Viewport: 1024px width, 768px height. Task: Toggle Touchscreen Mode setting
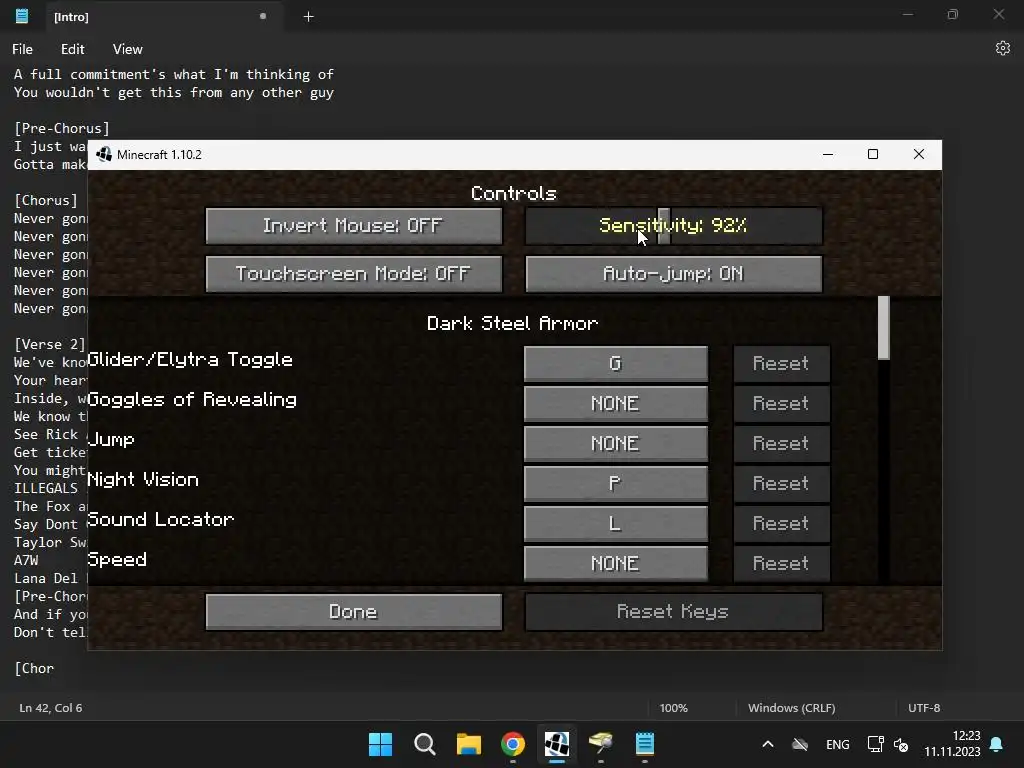tap(354, 274)
